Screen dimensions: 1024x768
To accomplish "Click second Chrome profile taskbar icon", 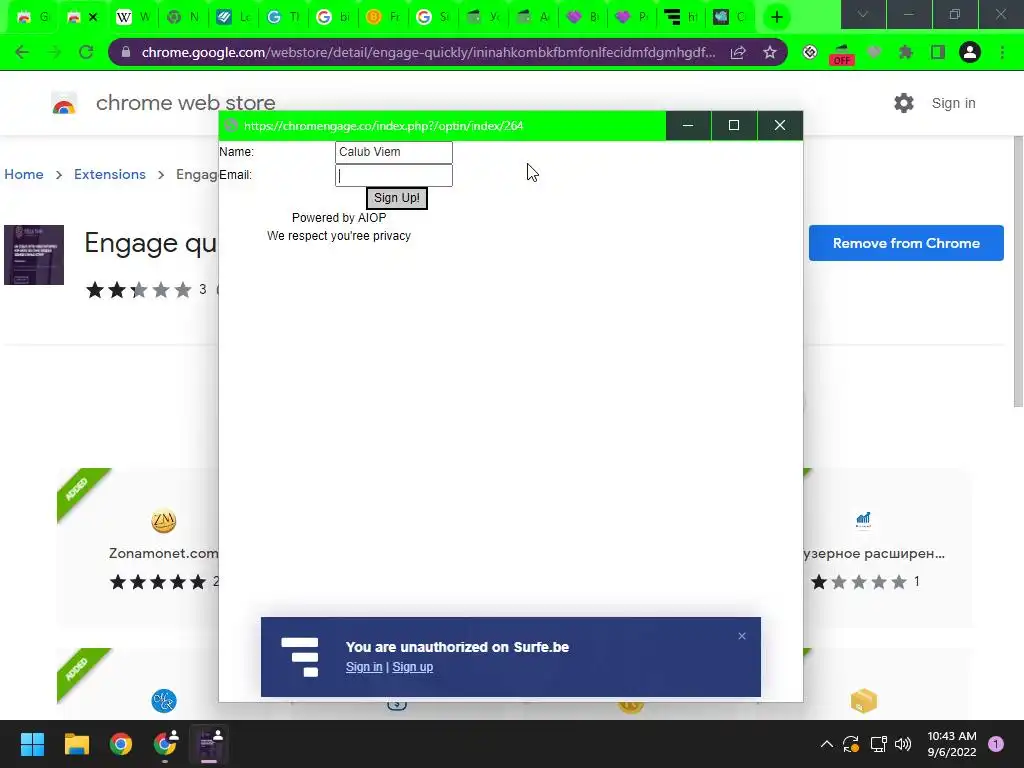I will (165, 744).
